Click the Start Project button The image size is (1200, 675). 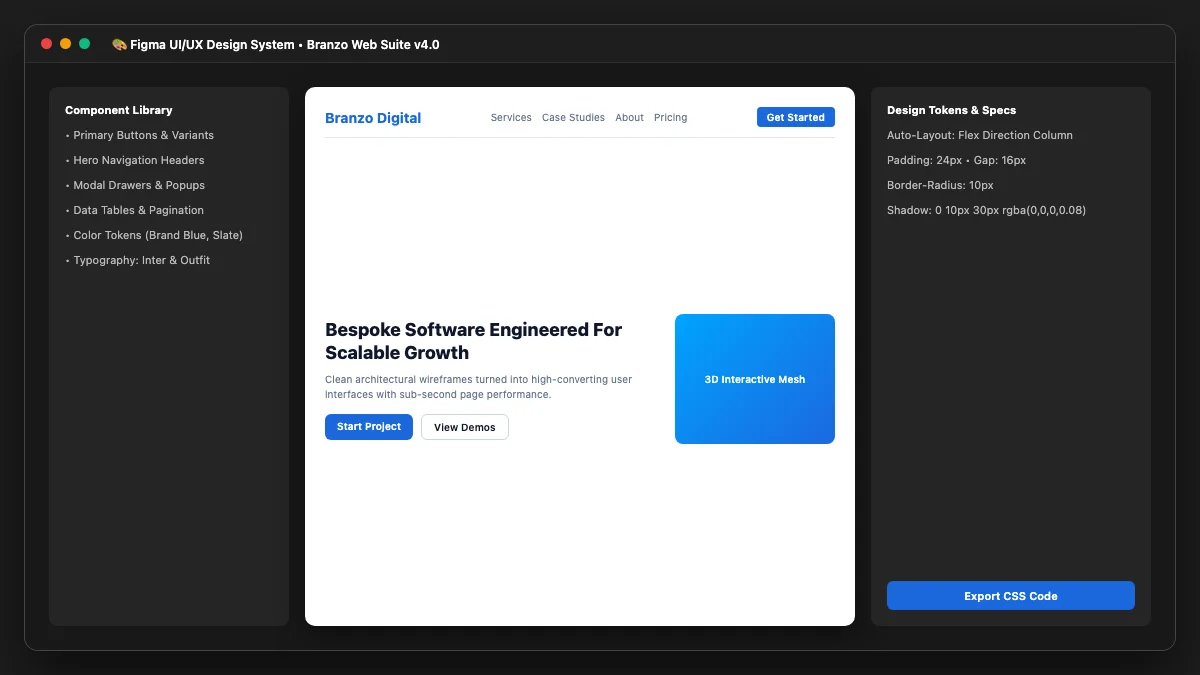tap(369, 427)
